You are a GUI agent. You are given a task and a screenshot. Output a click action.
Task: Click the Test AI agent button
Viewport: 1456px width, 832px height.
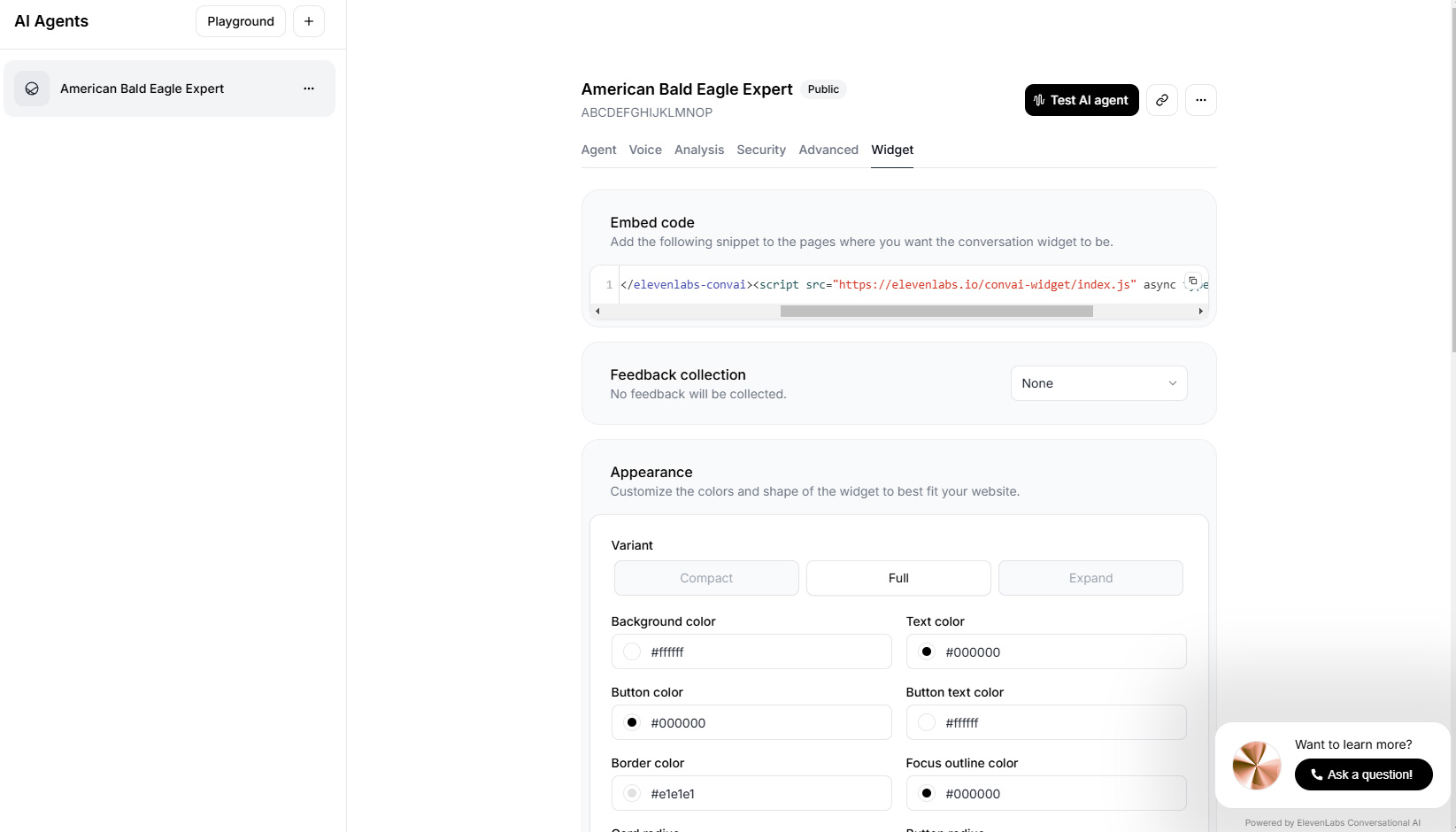click(1081, 100)
